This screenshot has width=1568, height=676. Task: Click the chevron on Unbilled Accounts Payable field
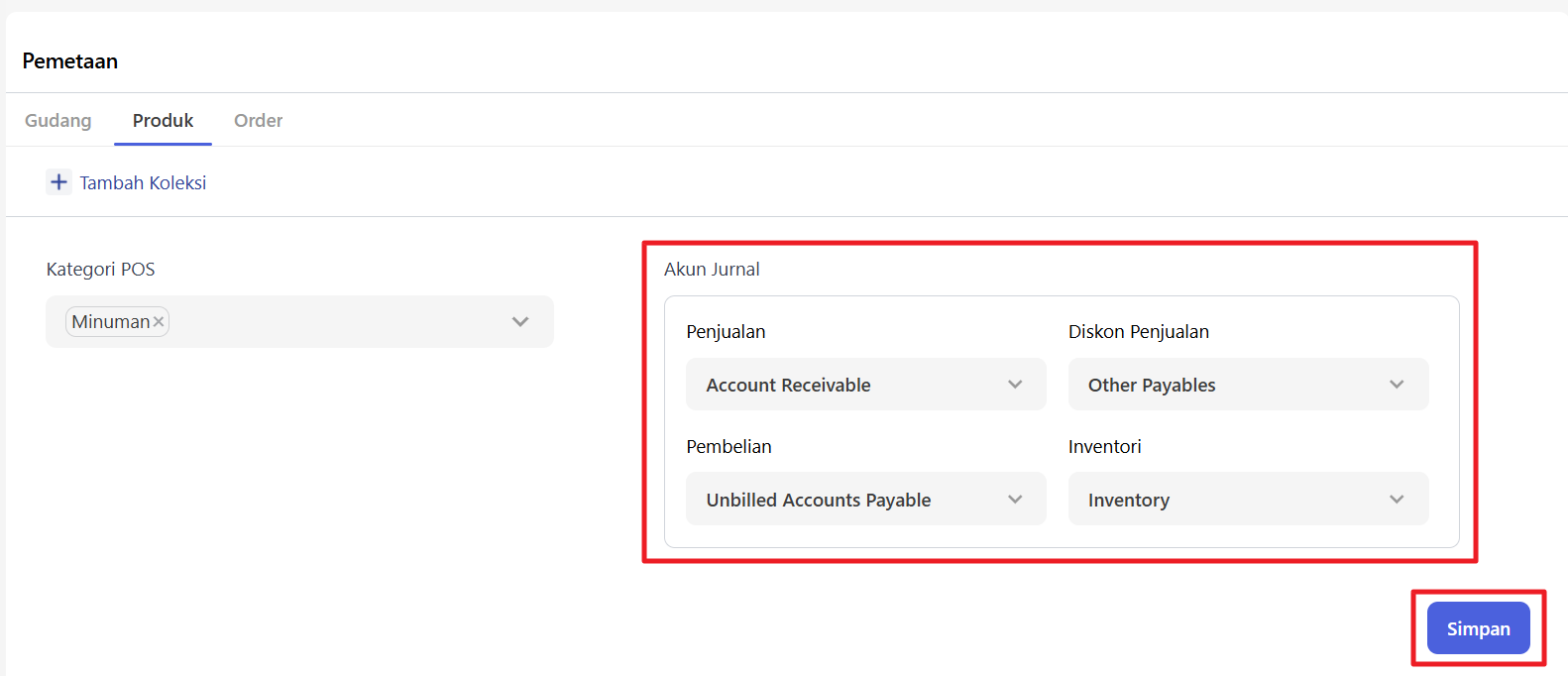[x=1015, y=500]
